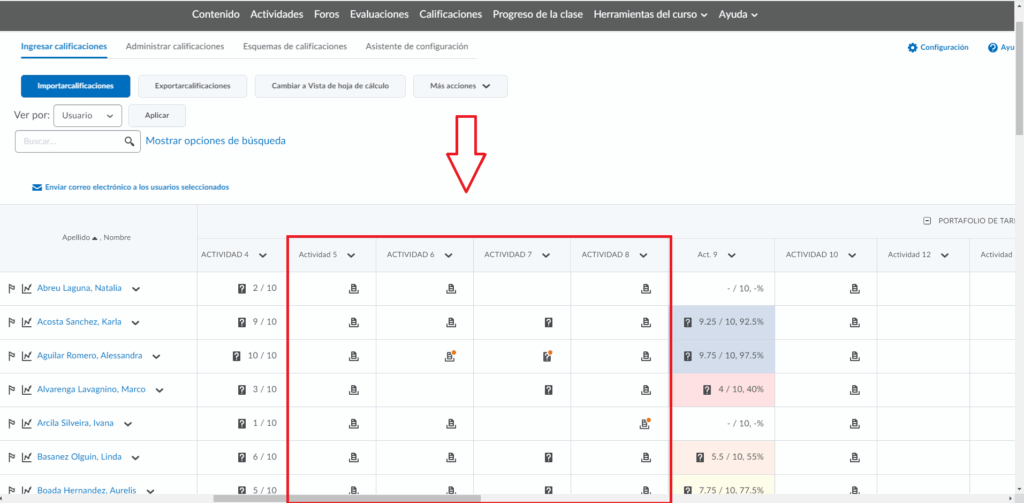Click the flag icon beside Abreu Laguna, Natalia
This screenshot has height=503, width=1024.
(12, 289)
